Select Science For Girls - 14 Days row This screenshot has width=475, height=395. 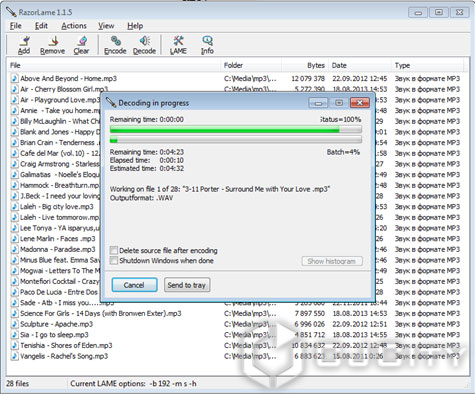point(235,313)
